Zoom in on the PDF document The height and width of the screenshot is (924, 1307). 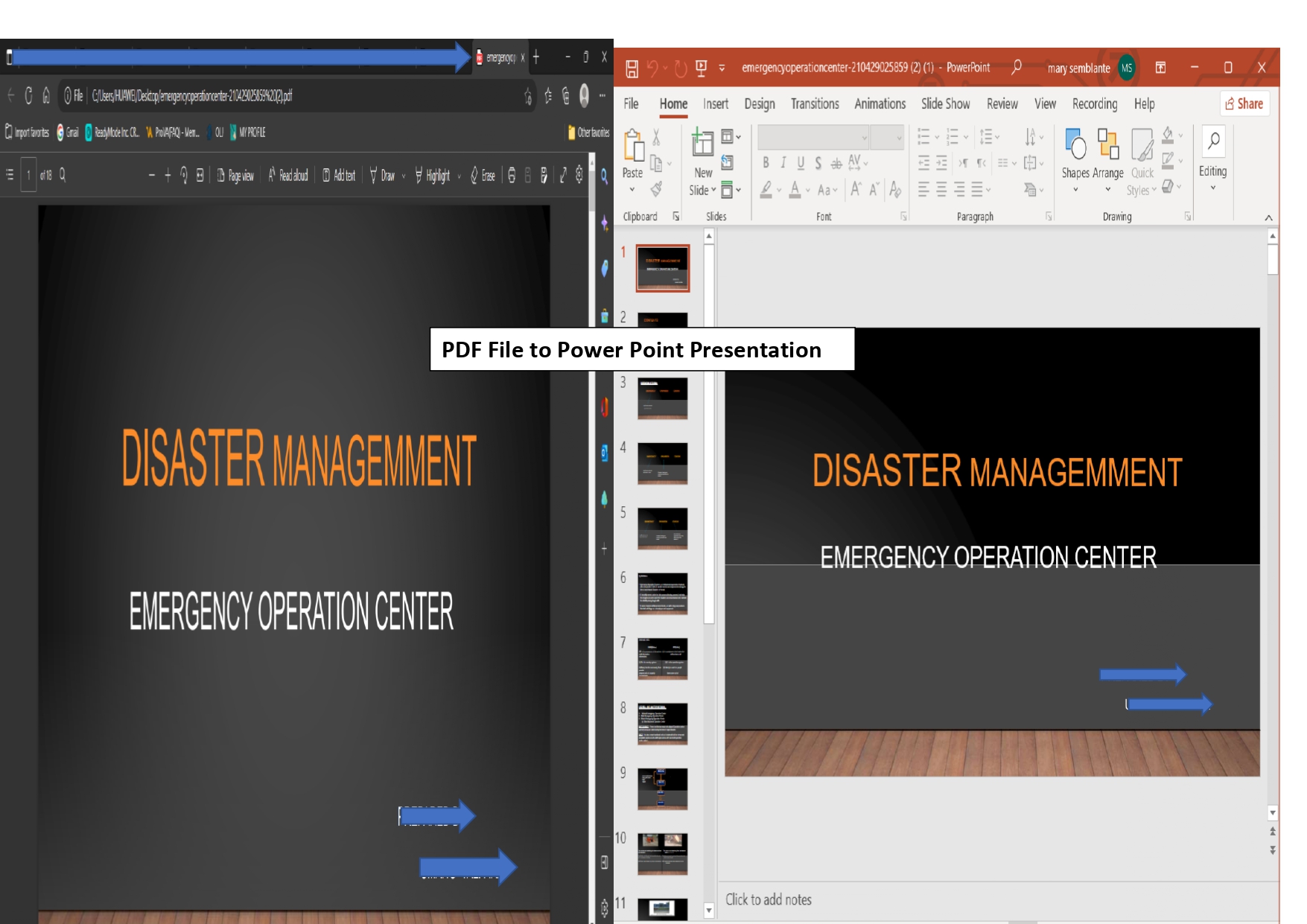coord(168,175)
